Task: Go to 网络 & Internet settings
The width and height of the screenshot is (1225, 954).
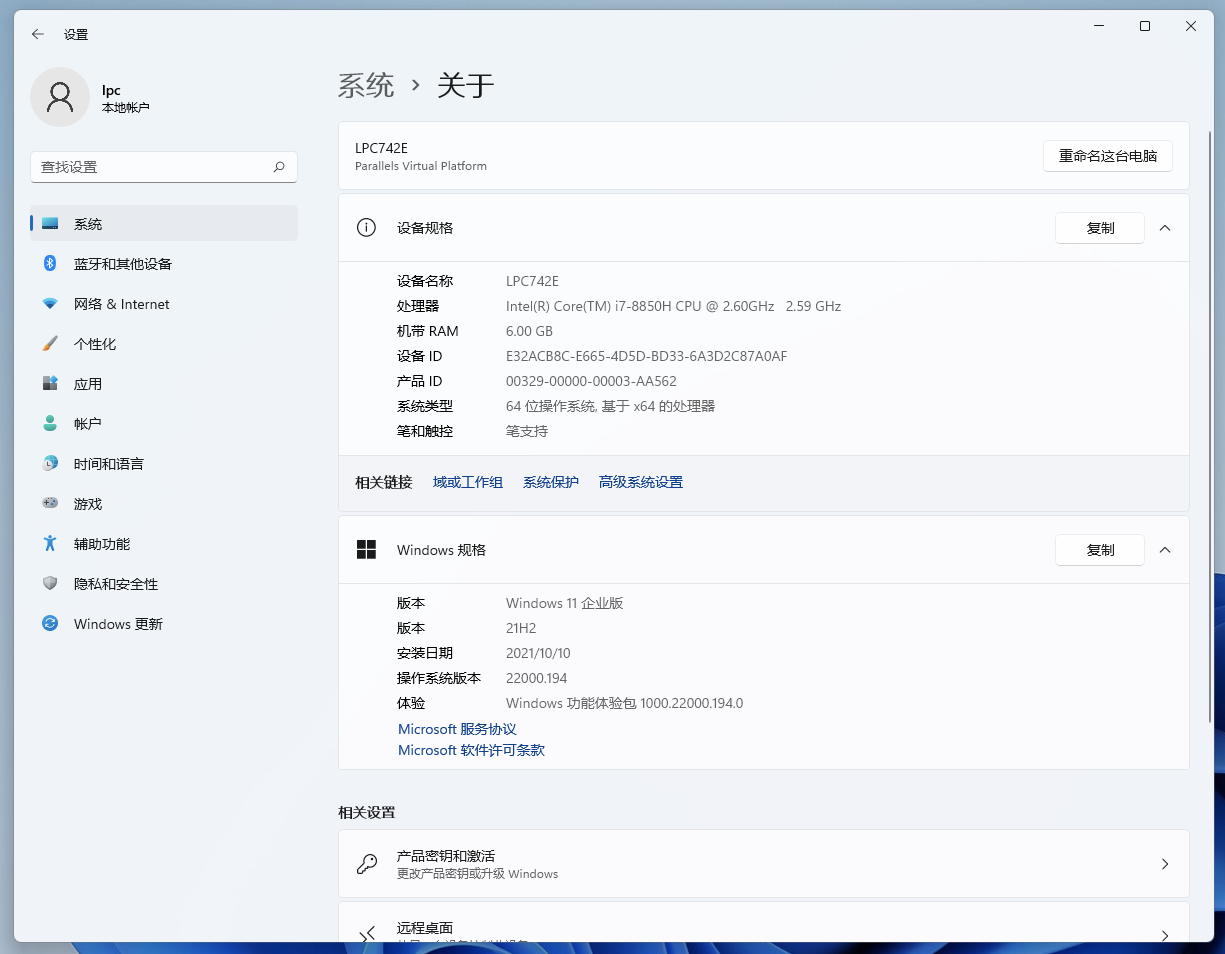Action: point(164,304)
